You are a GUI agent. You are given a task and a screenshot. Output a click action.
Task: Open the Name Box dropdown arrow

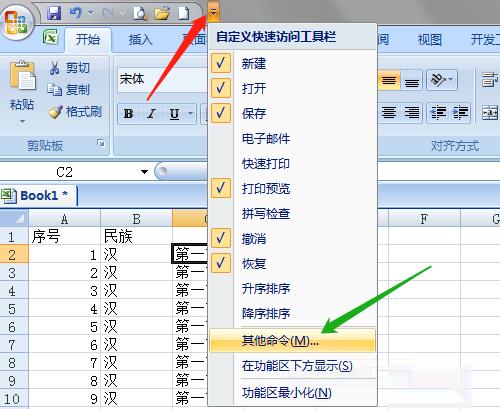[x=144, y=172]
